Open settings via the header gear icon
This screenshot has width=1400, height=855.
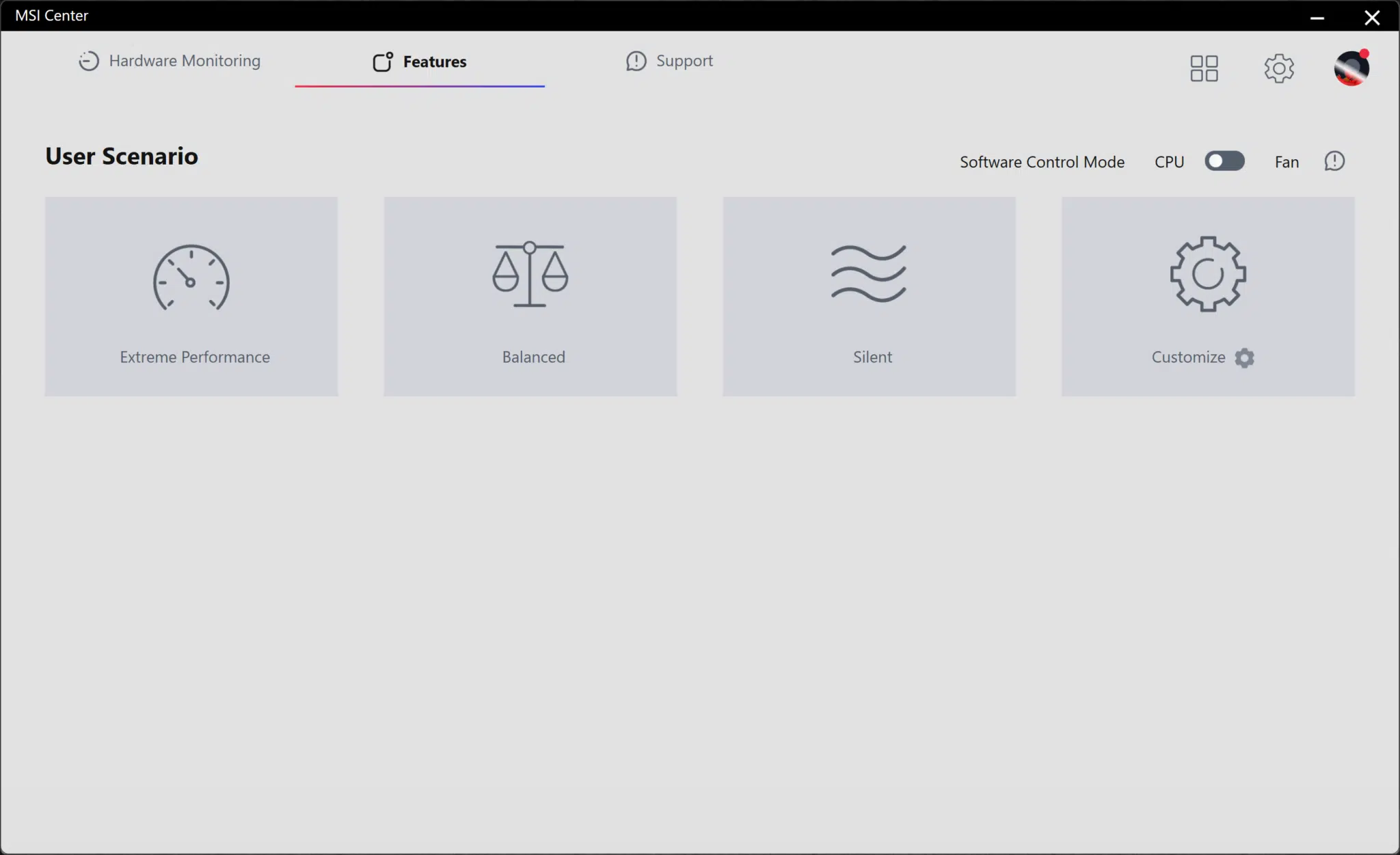(1279, 68)
